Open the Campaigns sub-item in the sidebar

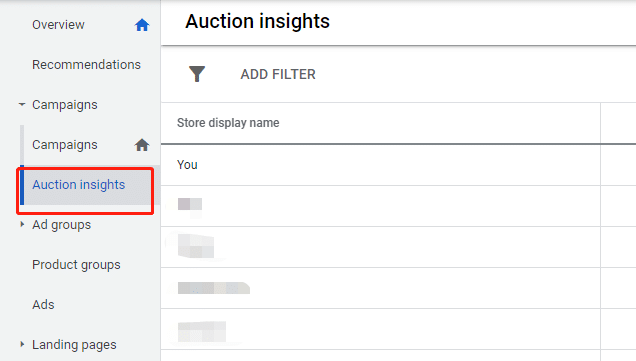[x=65, y=145]
